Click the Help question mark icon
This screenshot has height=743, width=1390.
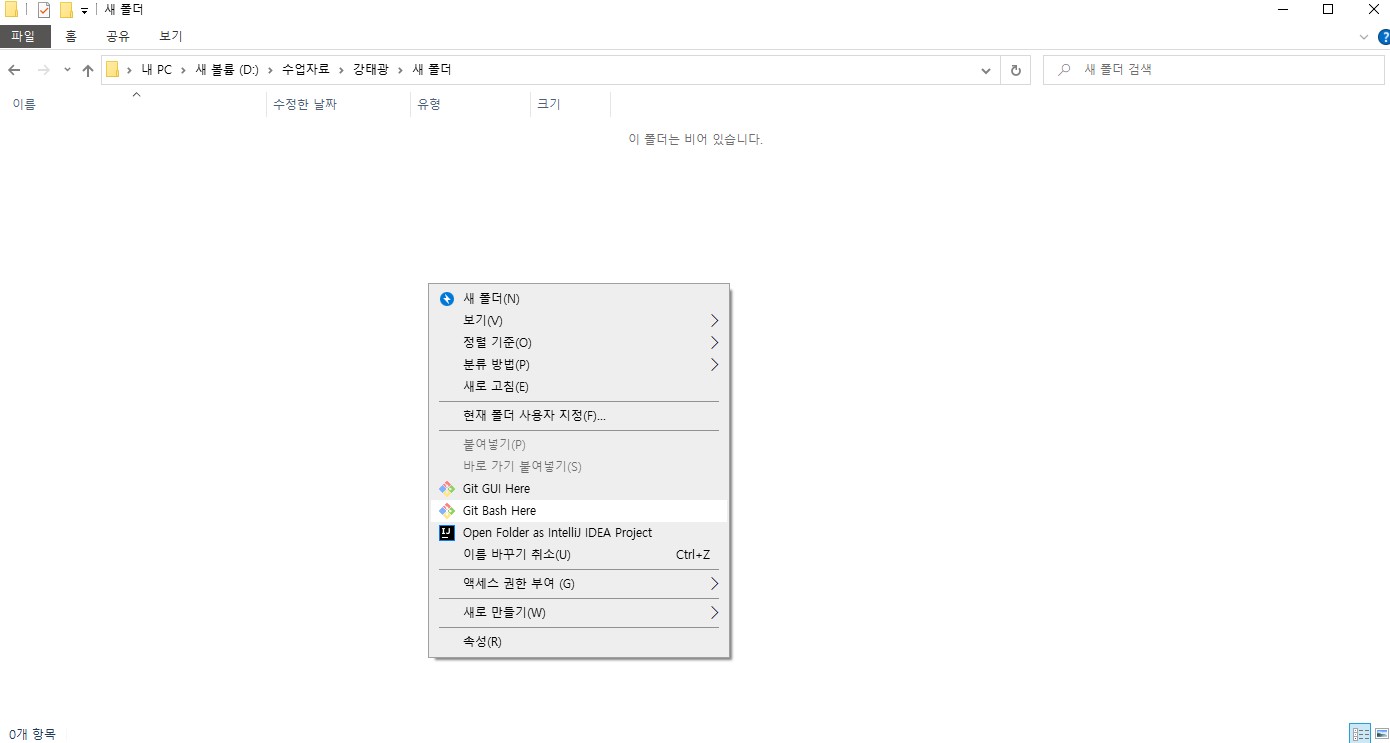pyautogui.click(x=1383, y=37)
